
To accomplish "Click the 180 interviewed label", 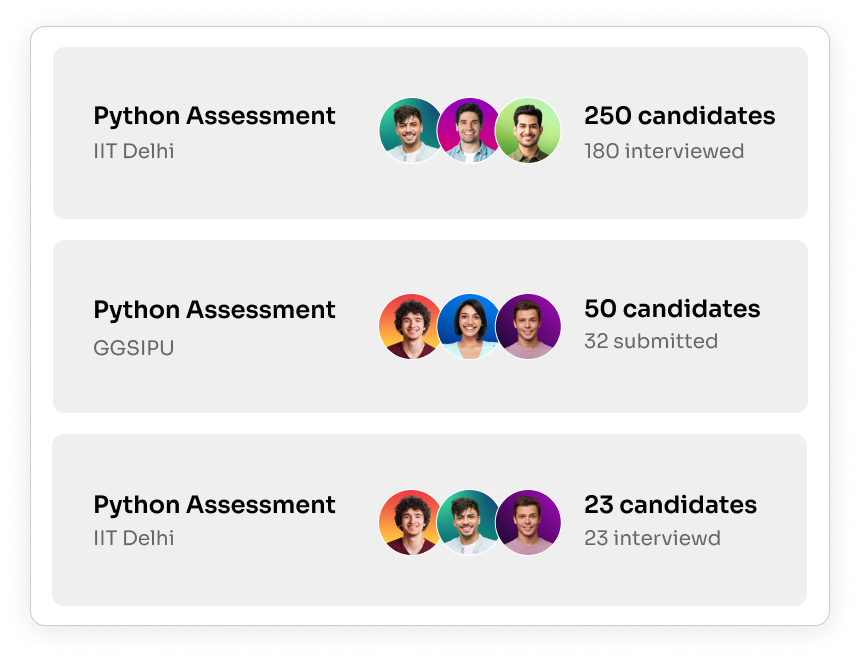I will (664, 151).
